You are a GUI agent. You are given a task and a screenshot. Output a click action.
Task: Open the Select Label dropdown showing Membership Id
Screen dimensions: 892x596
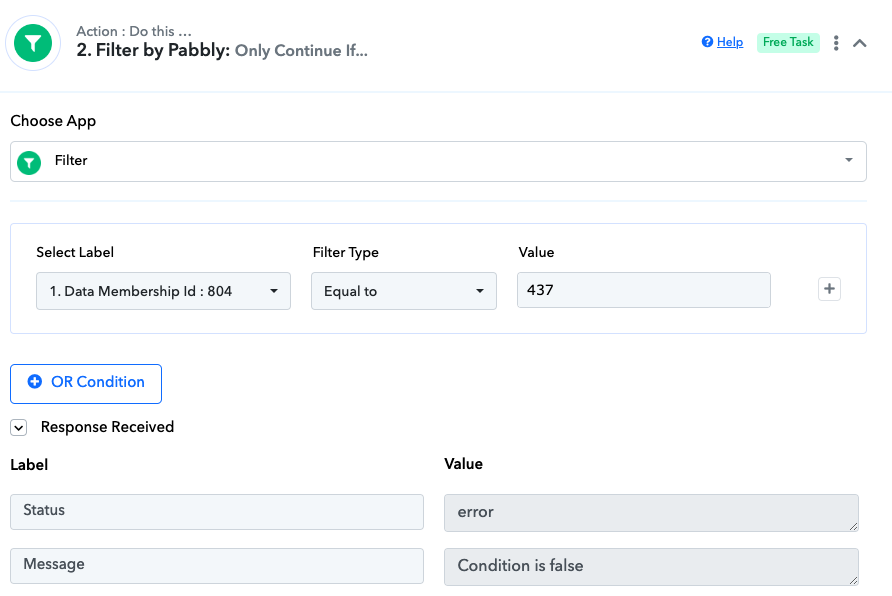[163, 291]
